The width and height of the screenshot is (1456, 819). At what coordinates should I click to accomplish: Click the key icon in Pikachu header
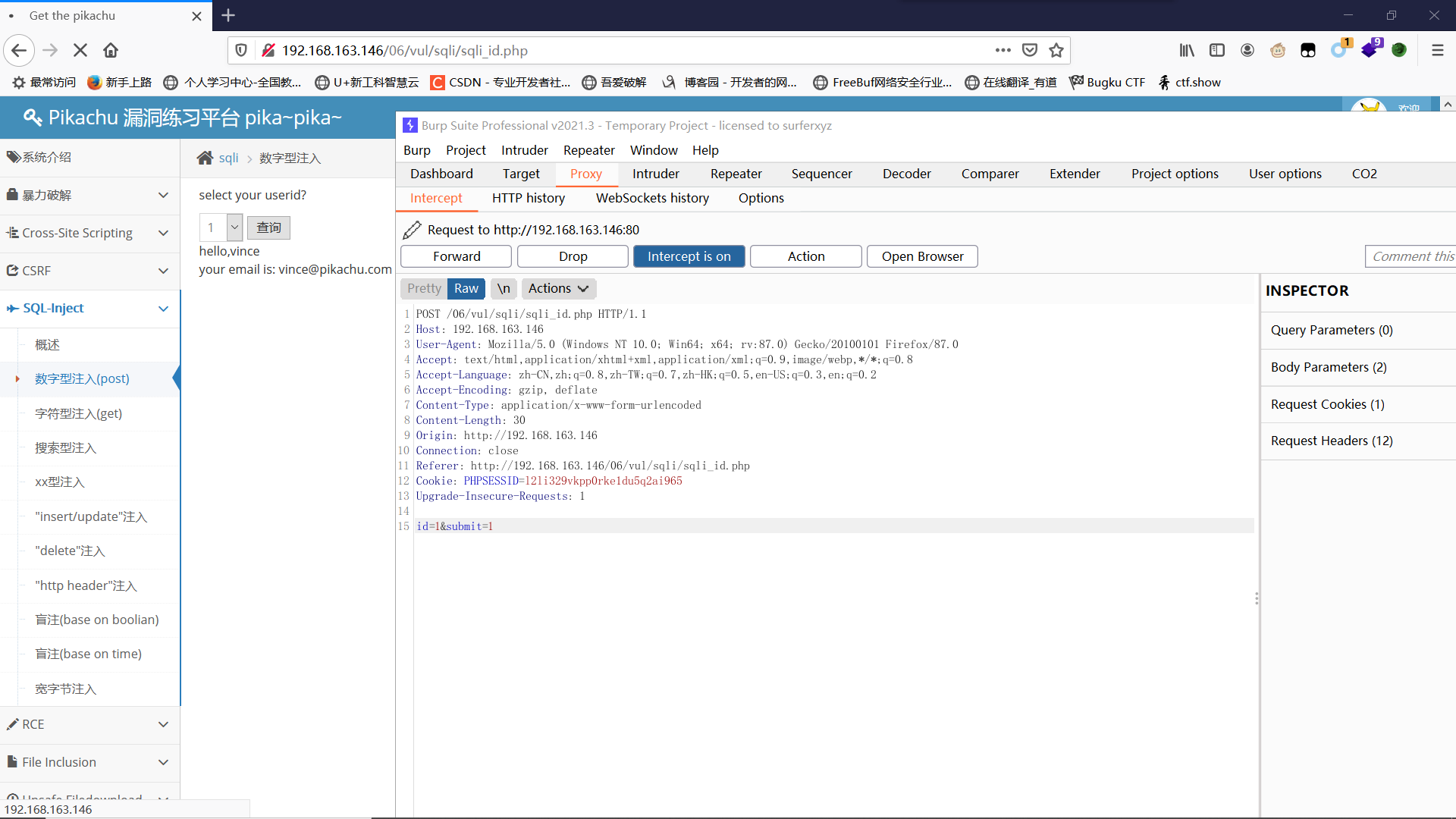33,117
